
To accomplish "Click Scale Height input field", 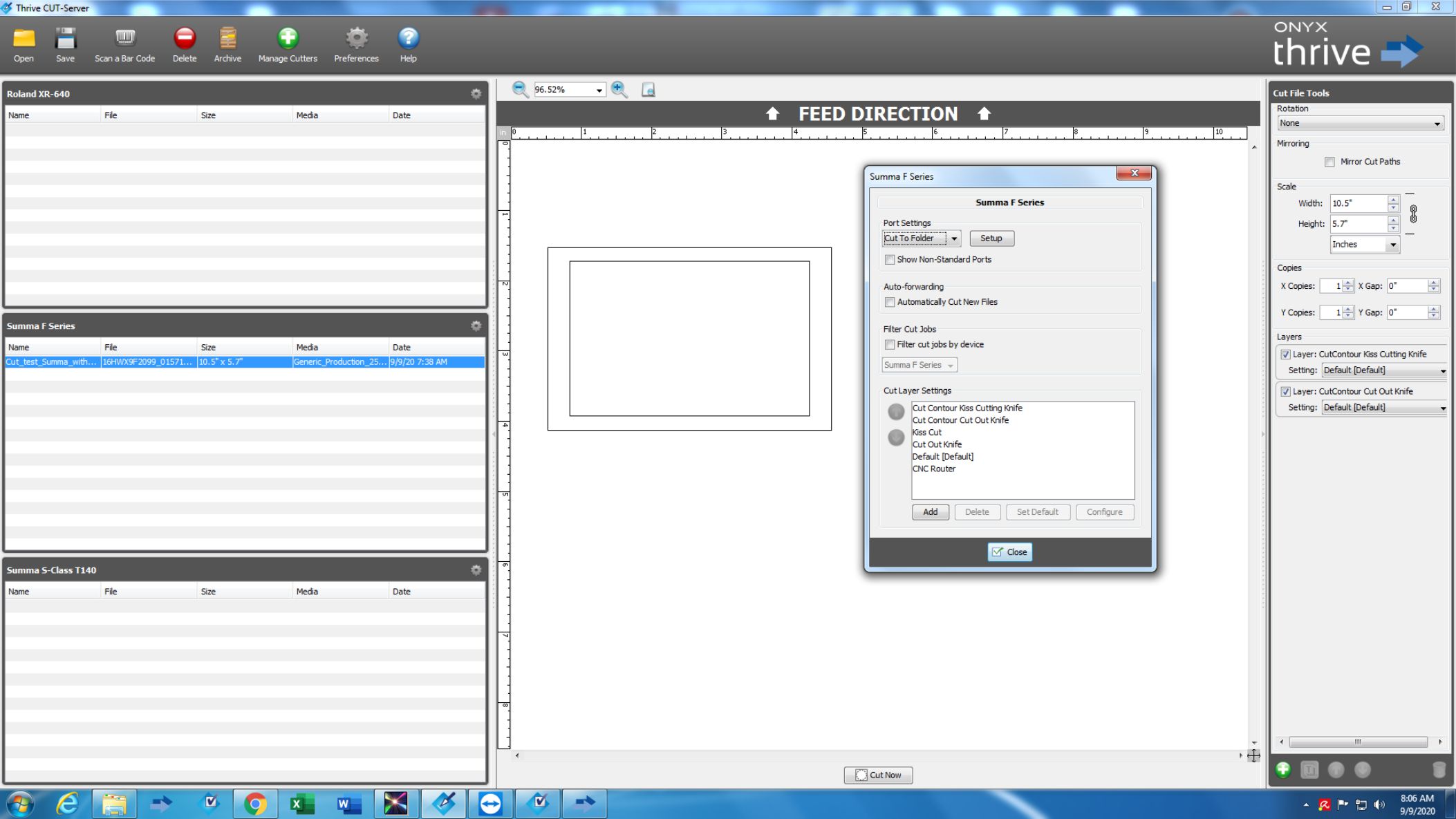I will tap(1359, 224).
